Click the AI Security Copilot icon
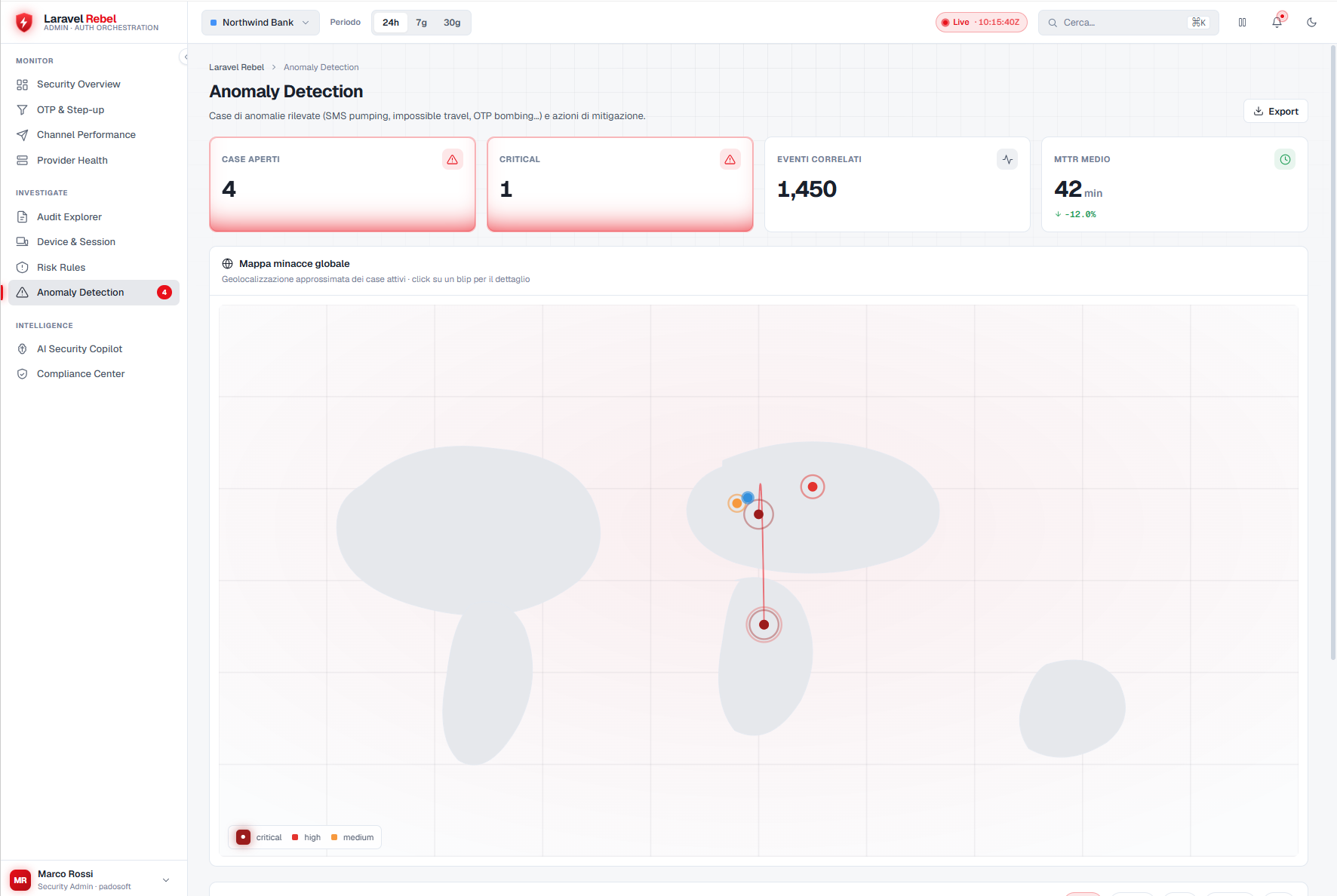1337x896 pixels. (x=23, y=349)
